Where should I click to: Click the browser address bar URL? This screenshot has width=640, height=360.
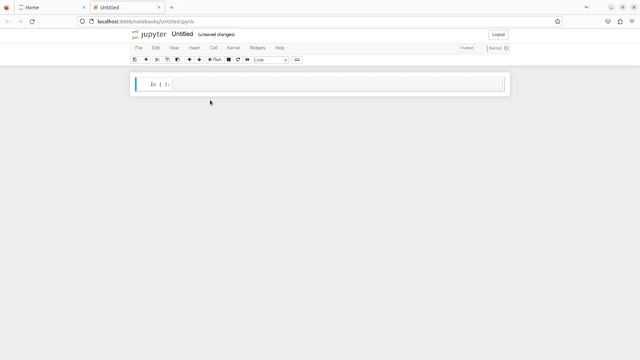pyautogui.click(x=146, y=22)
